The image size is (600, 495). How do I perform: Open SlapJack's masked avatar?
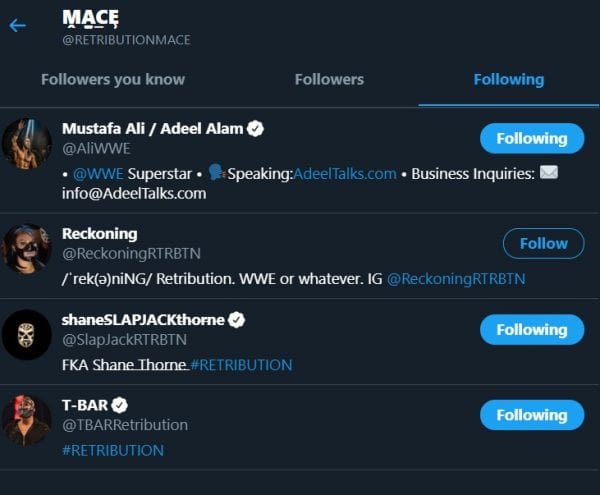click(27, 334)
